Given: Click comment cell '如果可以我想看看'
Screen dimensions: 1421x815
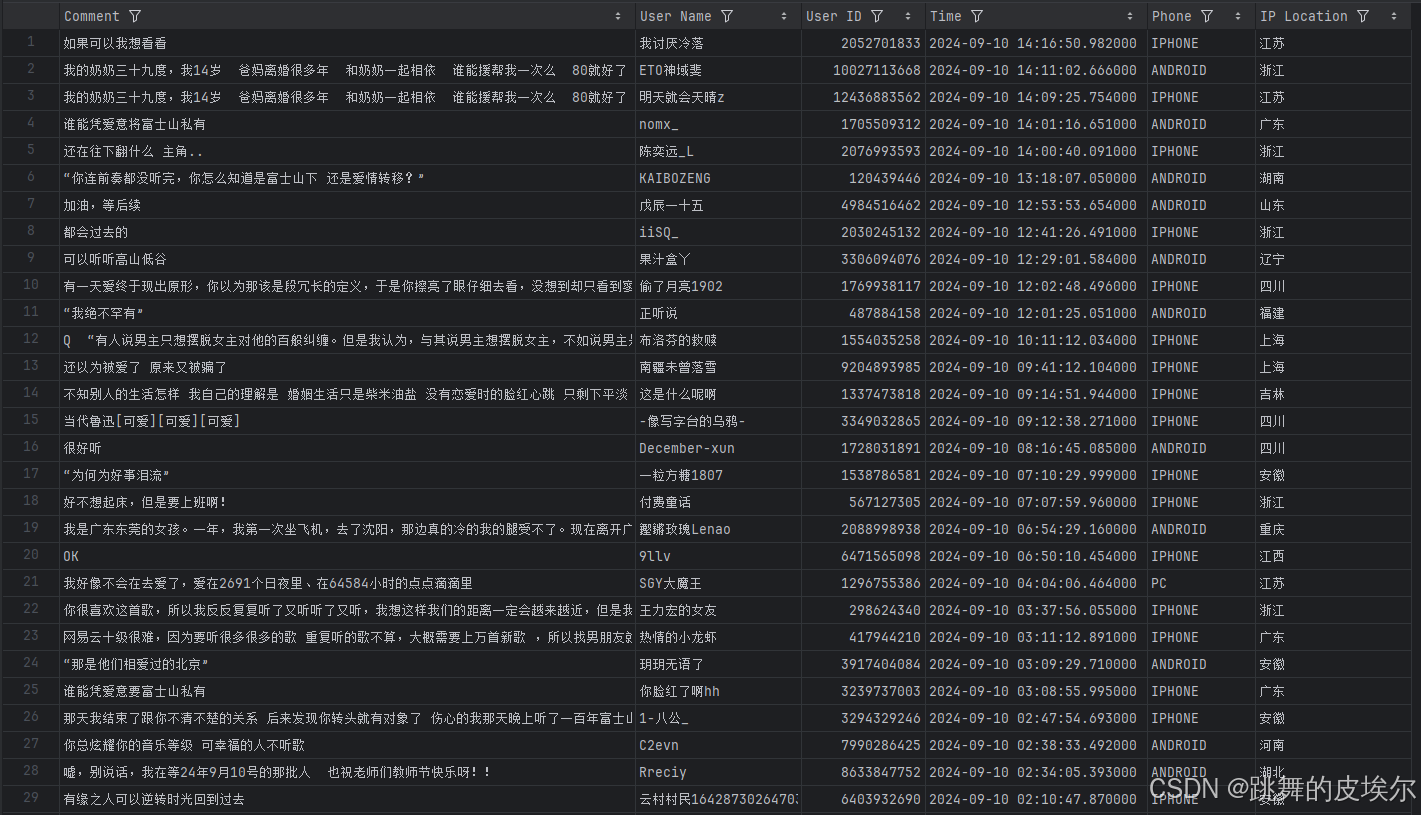Looking at the screenshot, I should 347,43.
